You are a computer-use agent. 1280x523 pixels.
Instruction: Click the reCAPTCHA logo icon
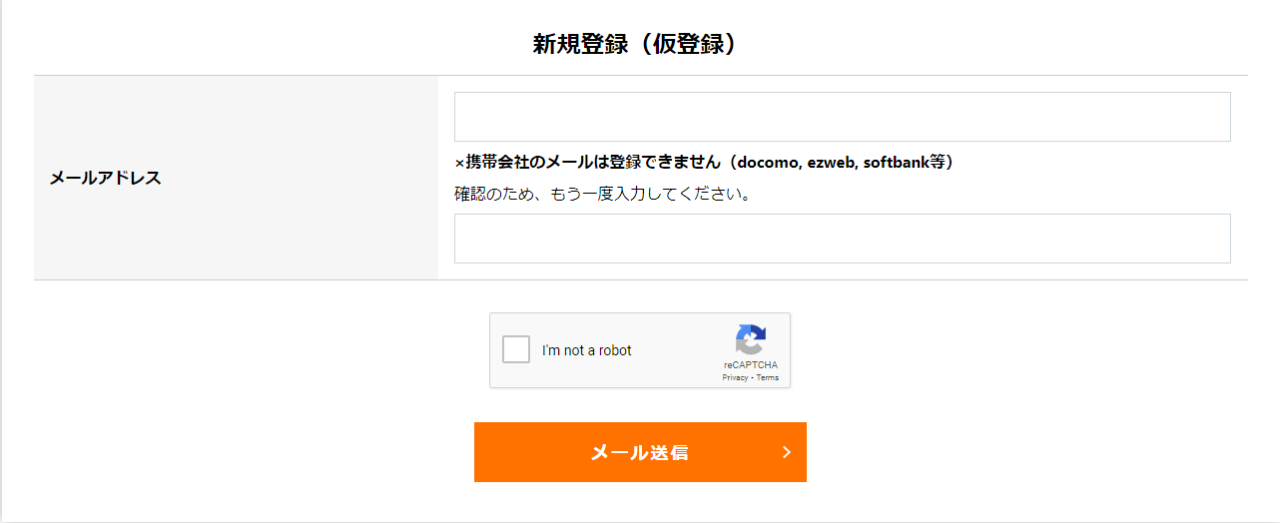click(750, 339)
